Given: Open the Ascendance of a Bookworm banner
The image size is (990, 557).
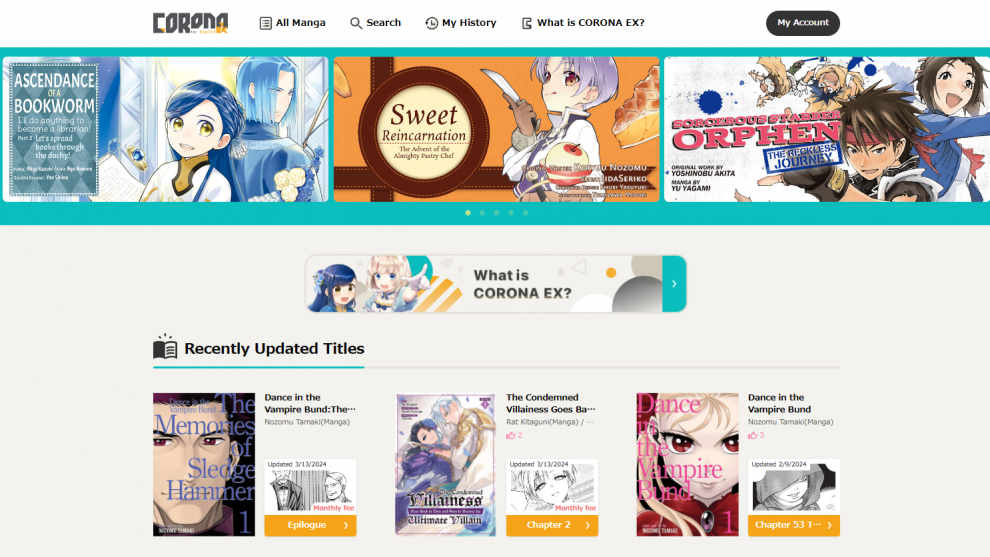Looking at the screenshot, I should coord(165,129).
